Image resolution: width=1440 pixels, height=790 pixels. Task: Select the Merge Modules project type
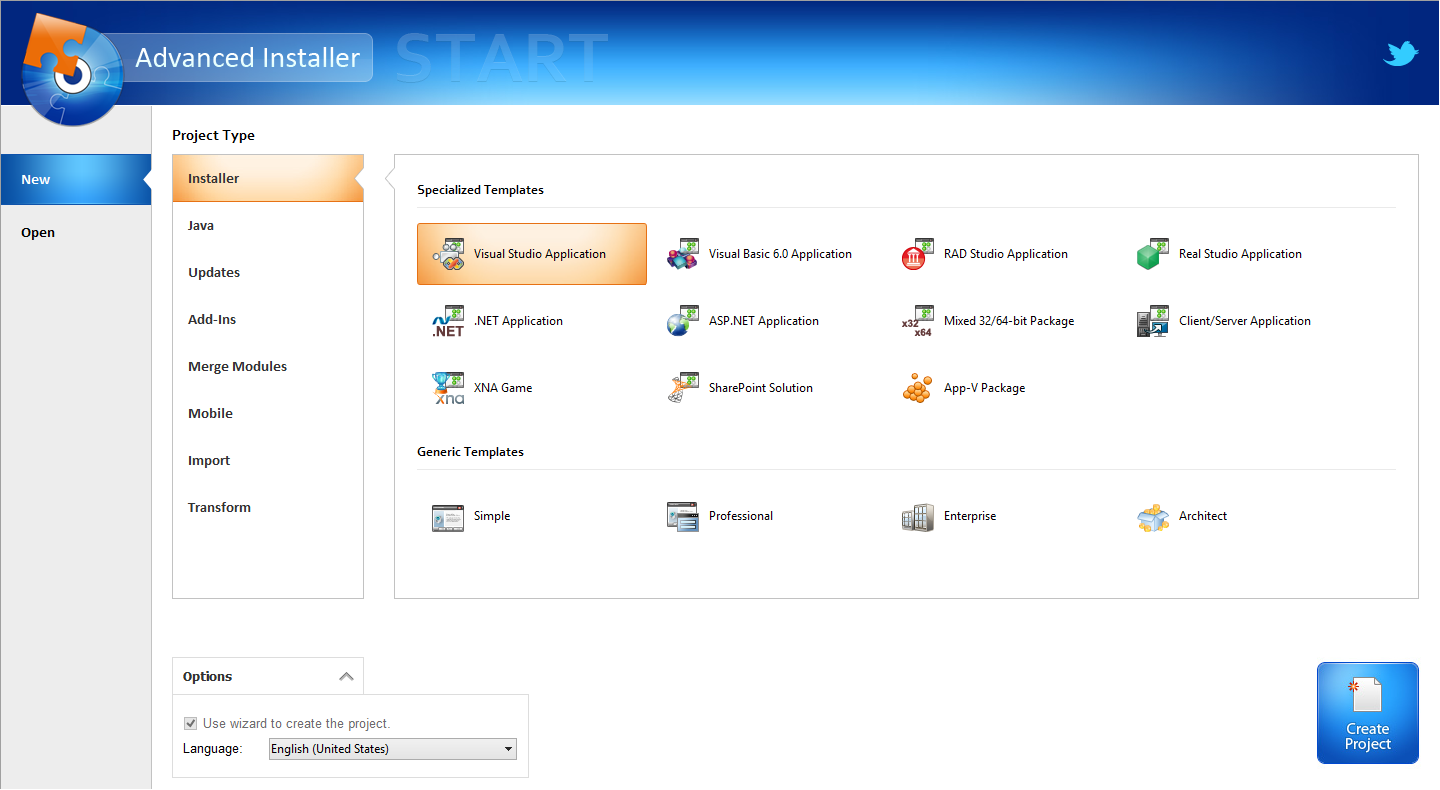[x=268, y=367]
